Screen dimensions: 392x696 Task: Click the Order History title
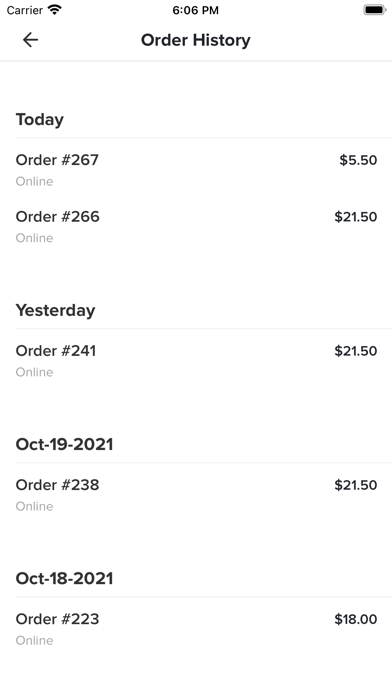point(196,40)
